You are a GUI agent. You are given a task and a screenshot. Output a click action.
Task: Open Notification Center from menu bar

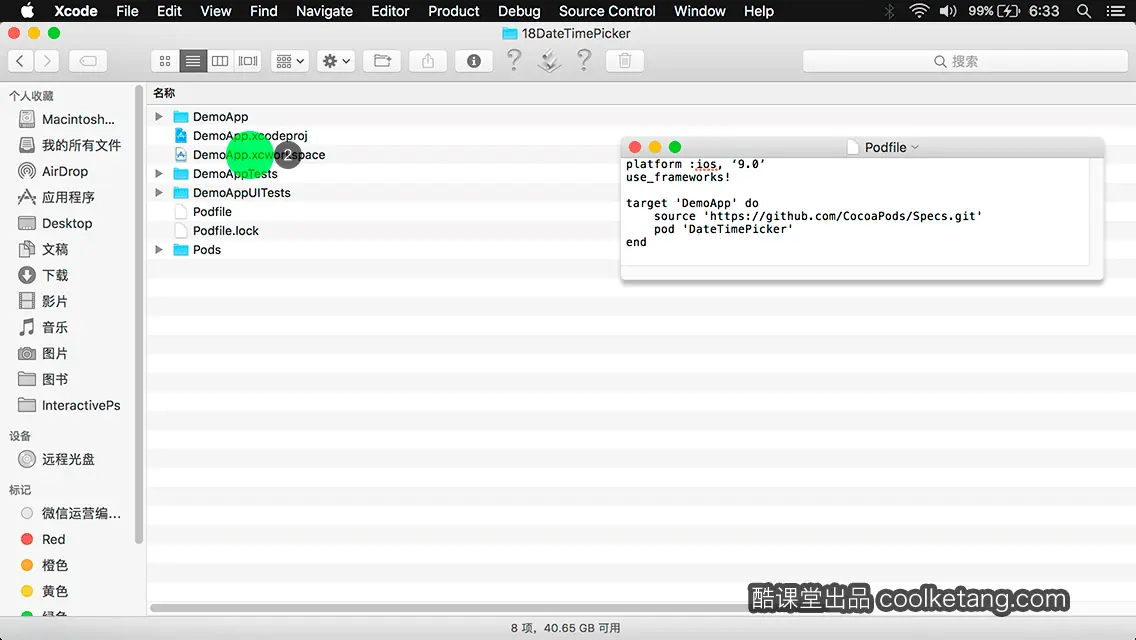(1116, 11)
